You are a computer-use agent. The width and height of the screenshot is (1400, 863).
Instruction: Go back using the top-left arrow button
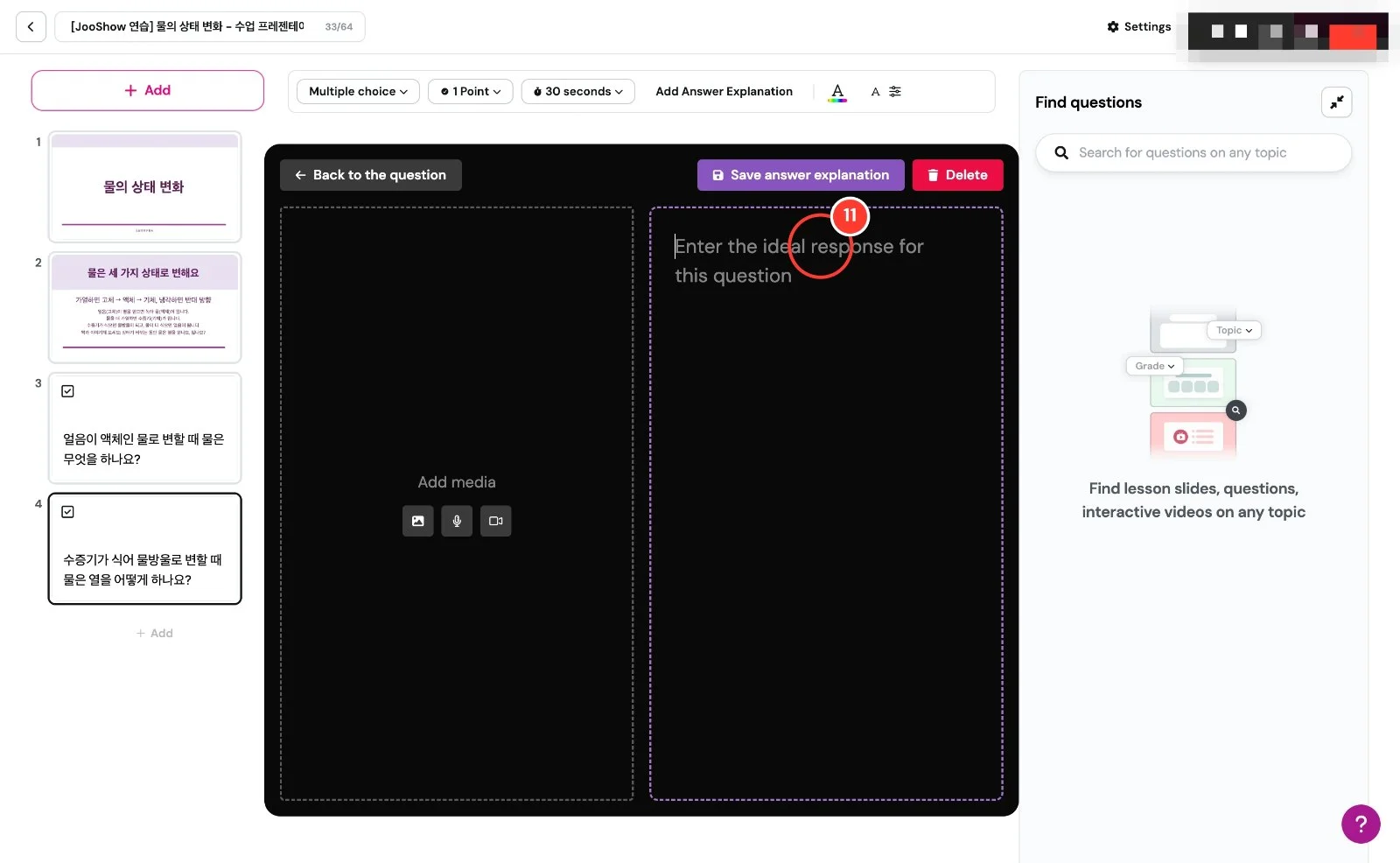[31, 26]
